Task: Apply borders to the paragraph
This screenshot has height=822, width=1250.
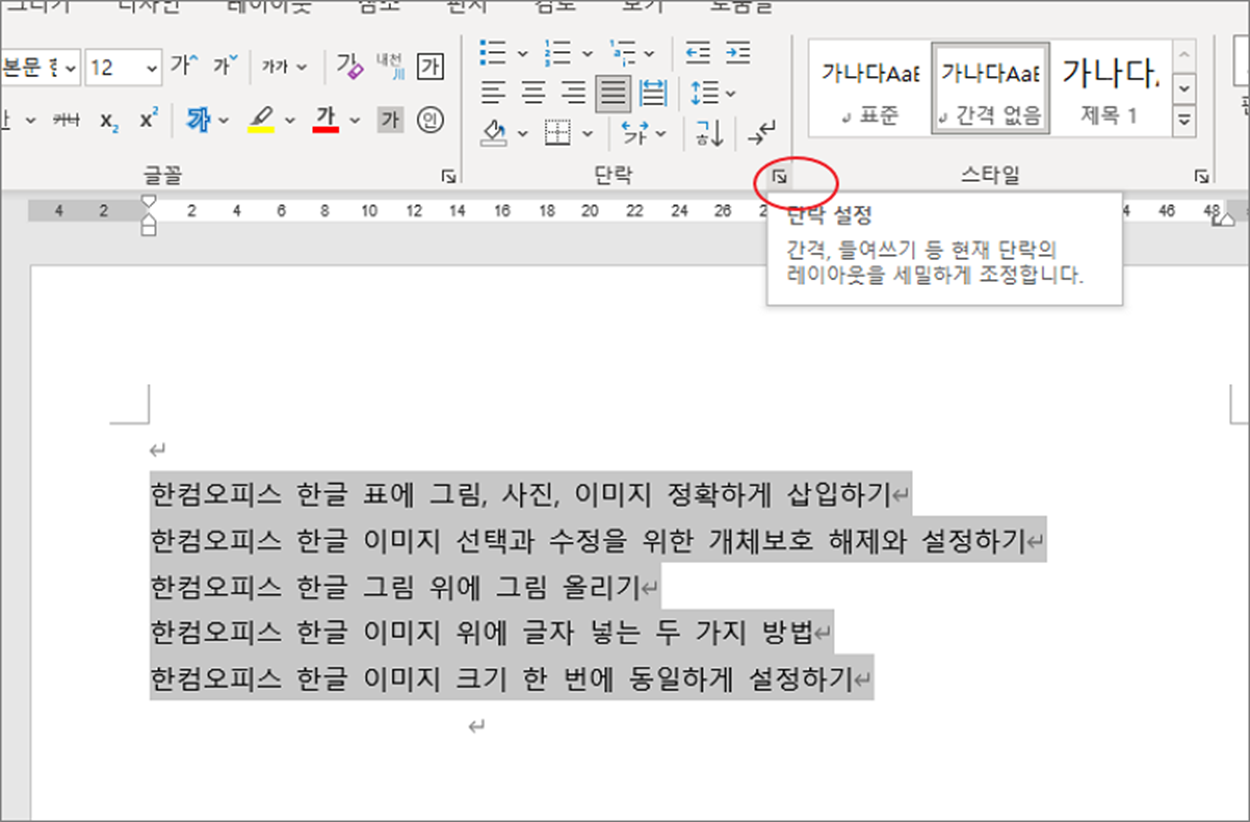Action: [x=557, y=132]
